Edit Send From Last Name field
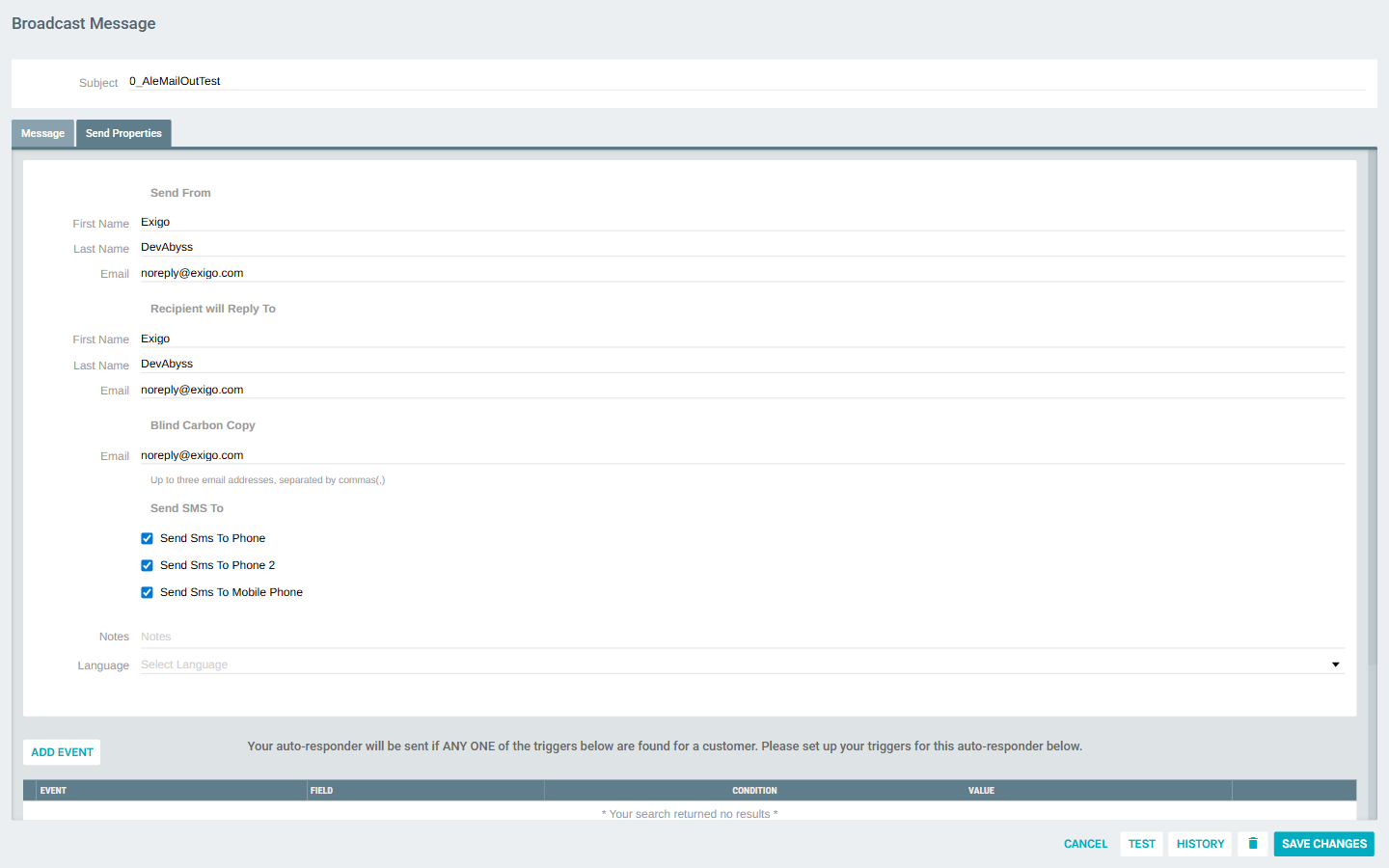The height and width of the screenshot is (868, 1389). pos(742,247)
